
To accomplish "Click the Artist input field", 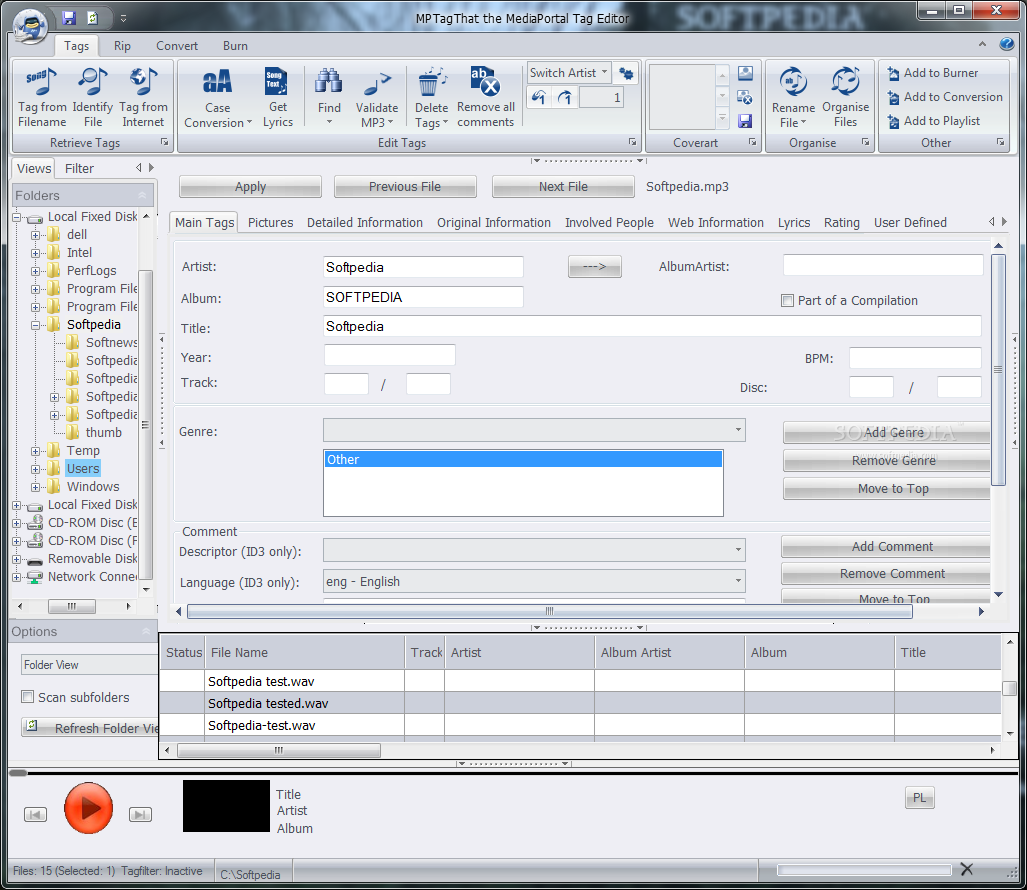I will (423, 267).
